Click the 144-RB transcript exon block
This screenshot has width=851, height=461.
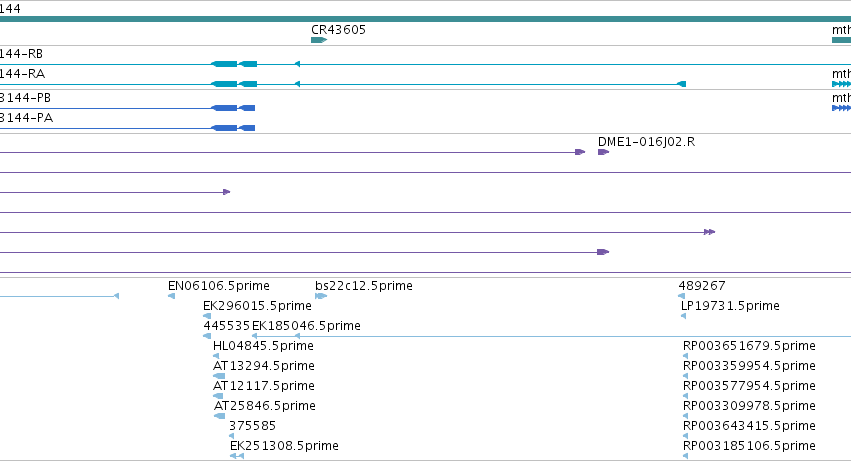click(234, 64)
